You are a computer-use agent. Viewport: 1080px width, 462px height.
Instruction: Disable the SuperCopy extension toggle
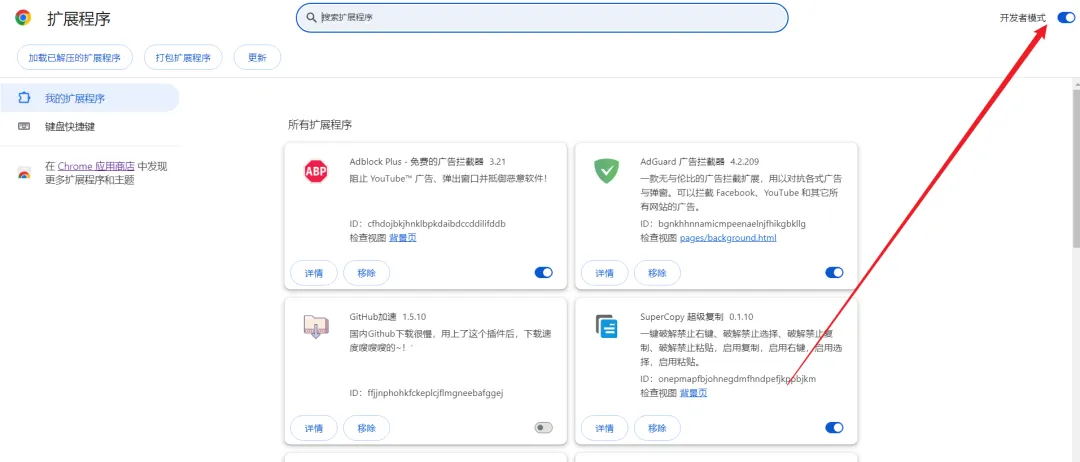click(x=834, y=428)
